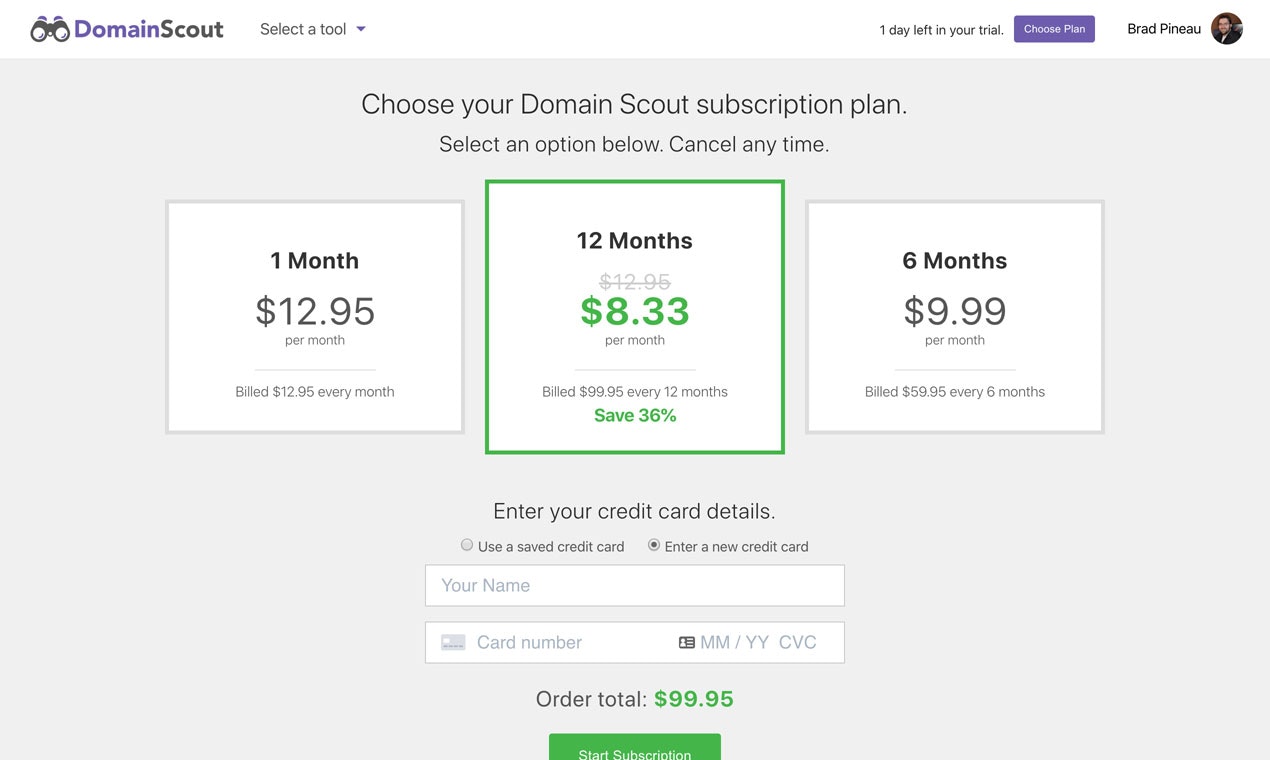The image size is (1270, 760).
Task: Select the Enter a new credit card option
Action: point(653,544)
